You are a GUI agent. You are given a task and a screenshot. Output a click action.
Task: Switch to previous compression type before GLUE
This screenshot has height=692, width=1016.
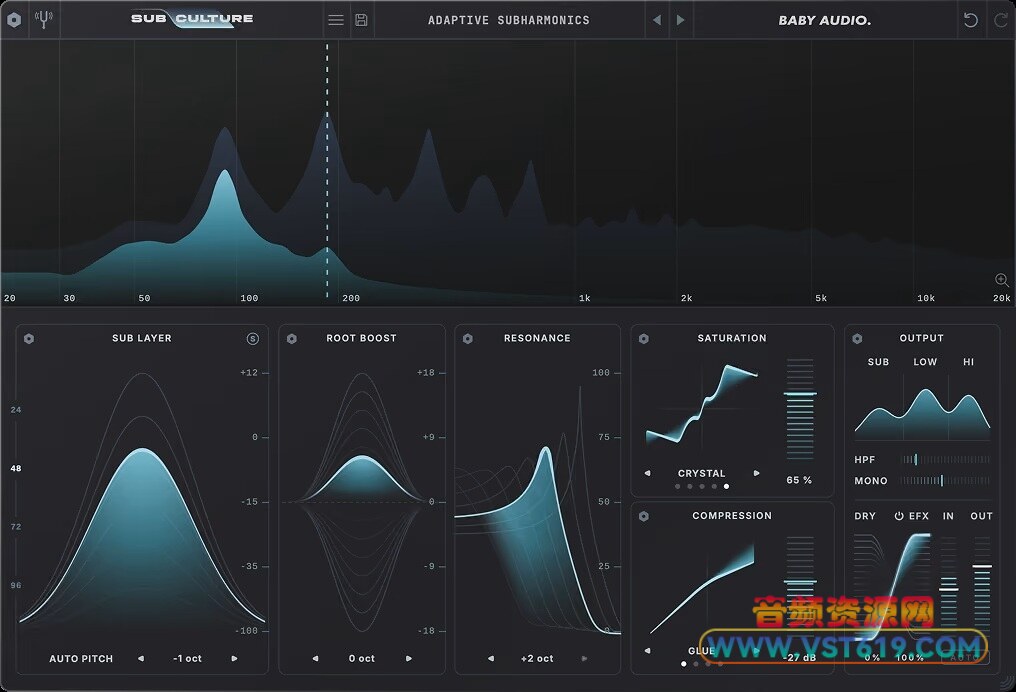pos(647,651)
